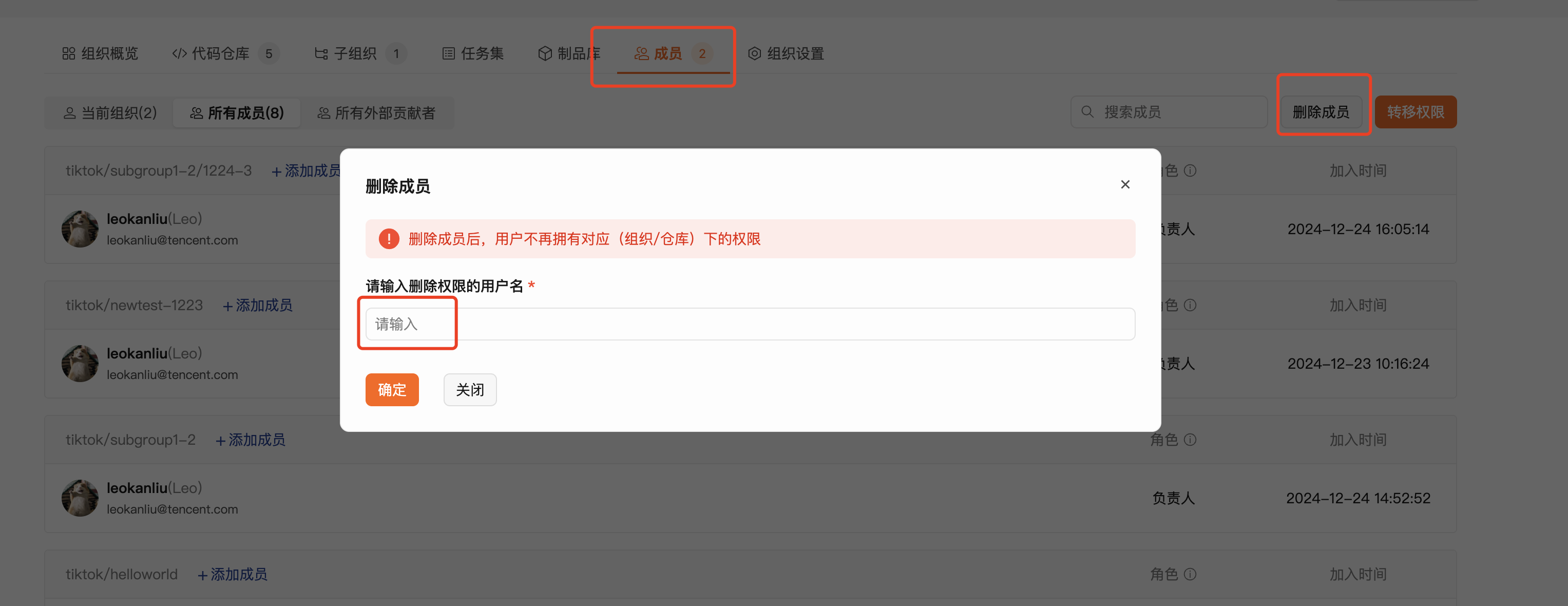Screen dimensions: 1568x606
Task: Click leokanliu avatar in tiktok/subgroup1-2 row
Action: click(x=80, y=498)
